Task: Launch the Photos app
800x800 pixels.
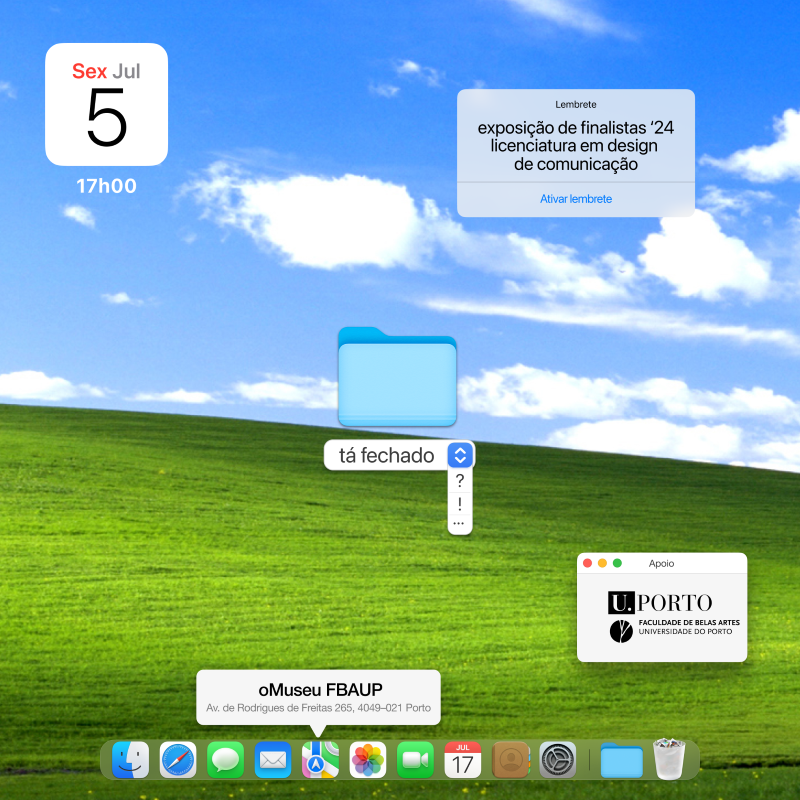Action: coord(367,760)
